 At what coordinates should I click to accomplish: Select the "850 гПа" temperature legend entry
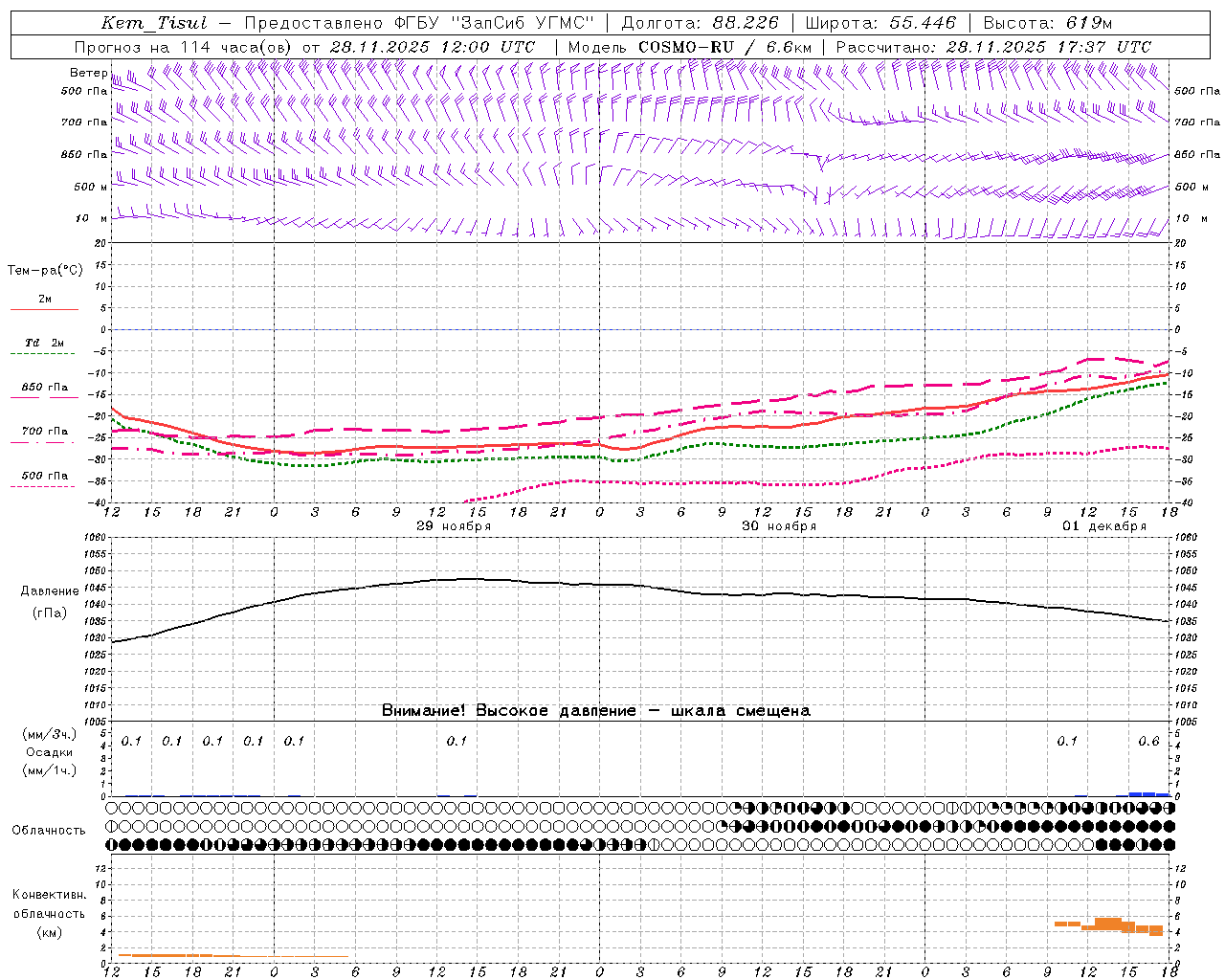[x=45, y=388]
